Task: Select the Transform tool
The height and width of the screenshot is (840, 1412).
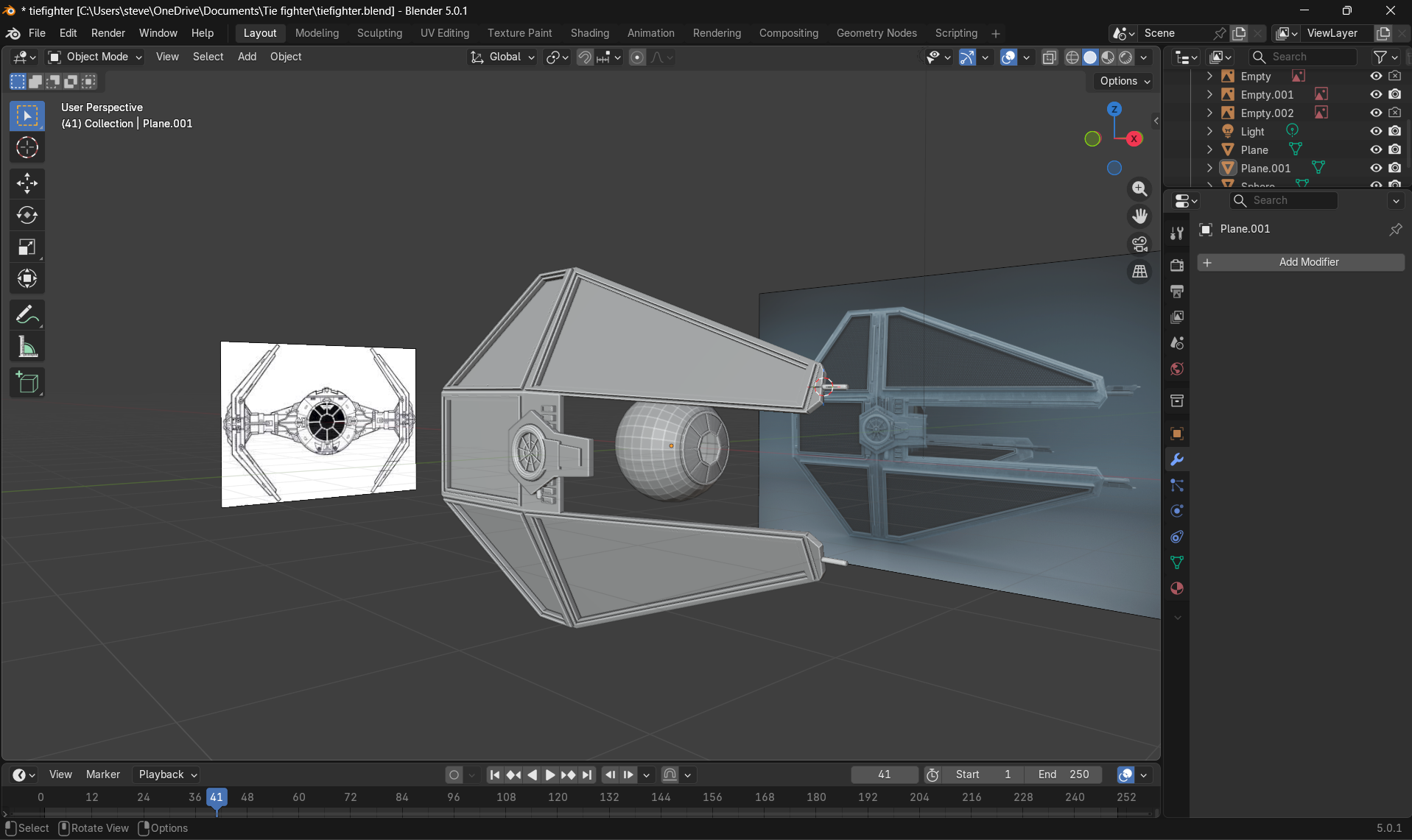Action: pyautogui.click(x=27, y=279)
